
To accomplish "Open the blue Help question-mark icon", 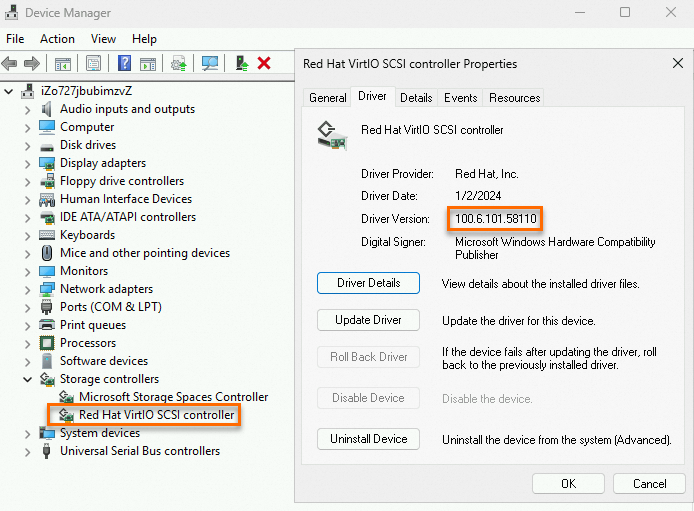I will (125, 63).
